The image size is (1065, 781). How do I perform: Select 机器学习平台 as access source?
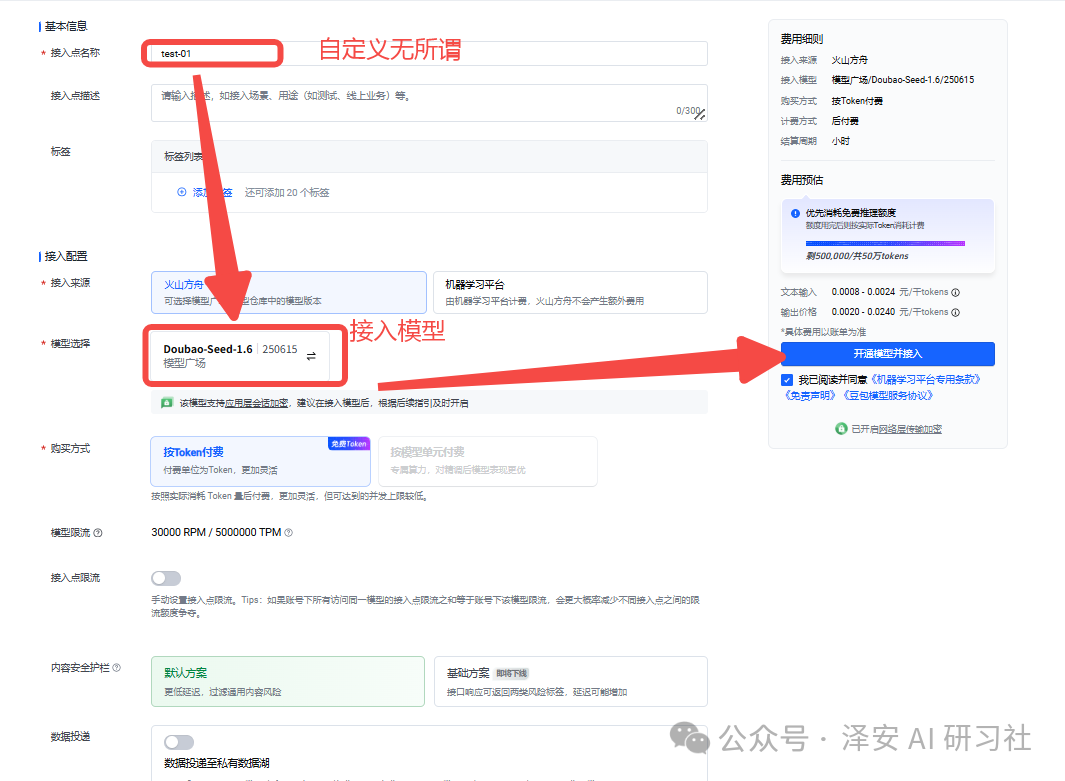point(571,293)
